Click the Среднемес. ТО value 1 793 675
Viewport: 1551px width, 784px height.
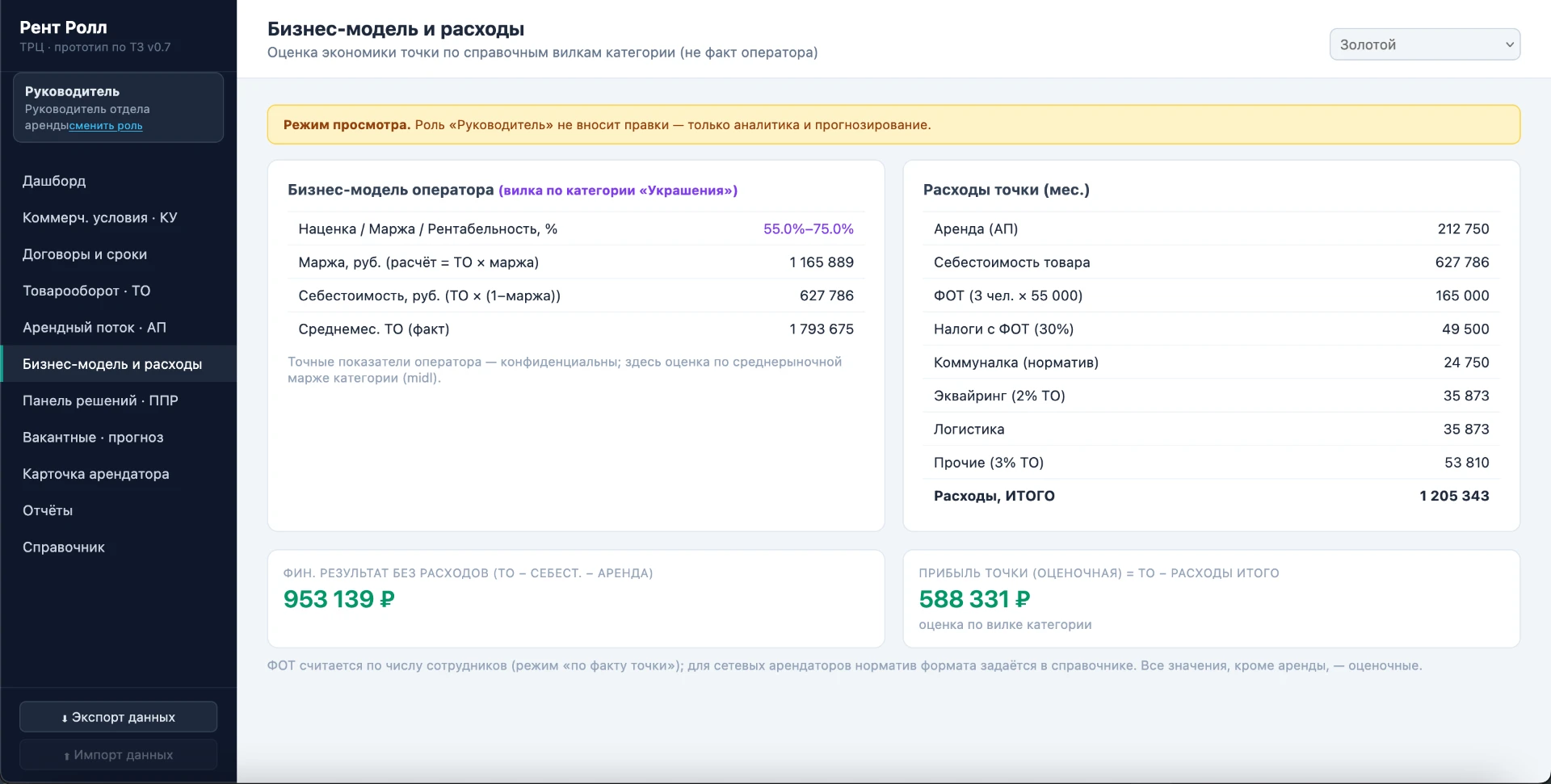(821, 329)
